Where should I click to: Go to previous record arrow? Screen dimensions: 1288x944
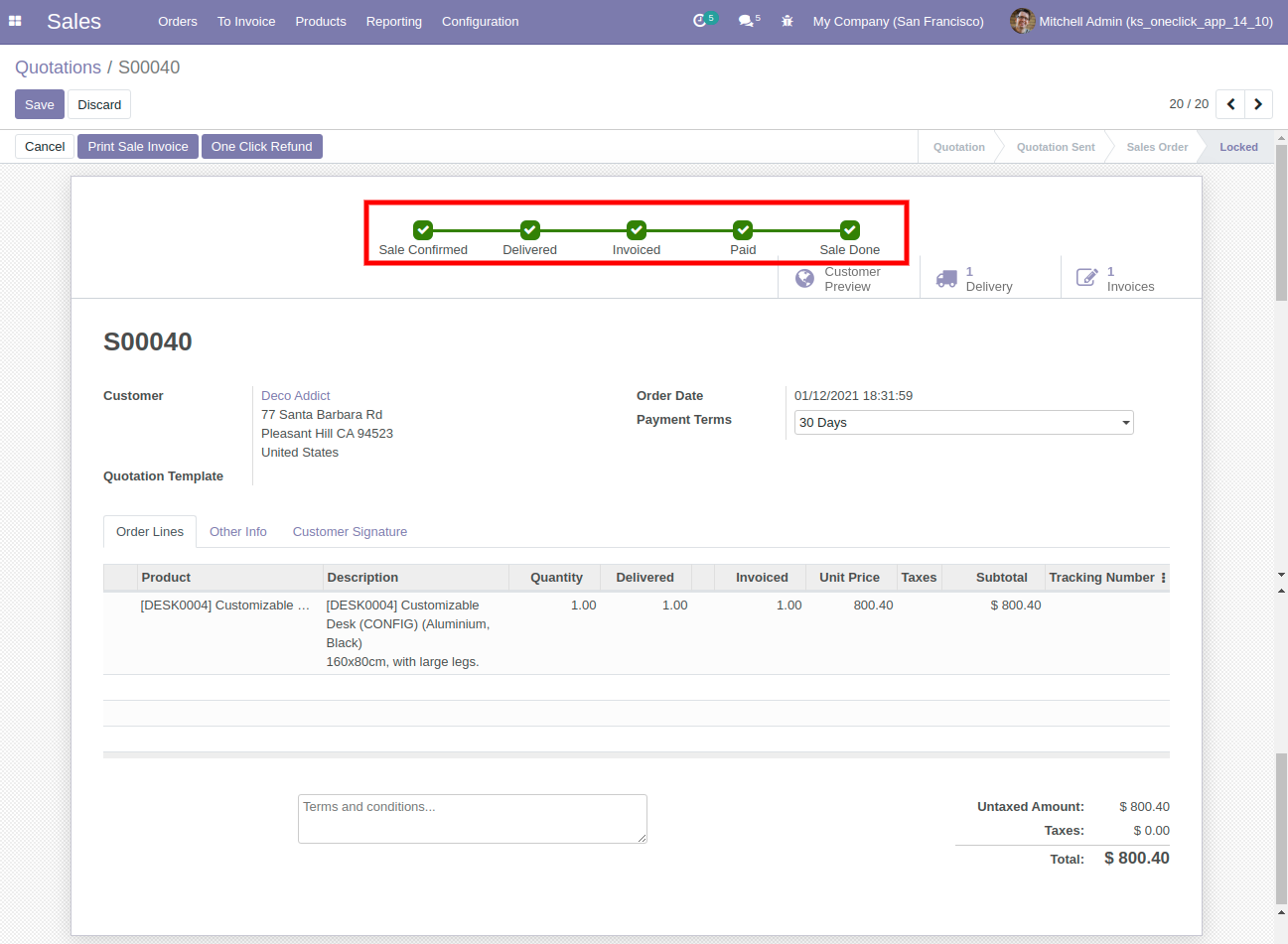click(x=1230, y=104)
